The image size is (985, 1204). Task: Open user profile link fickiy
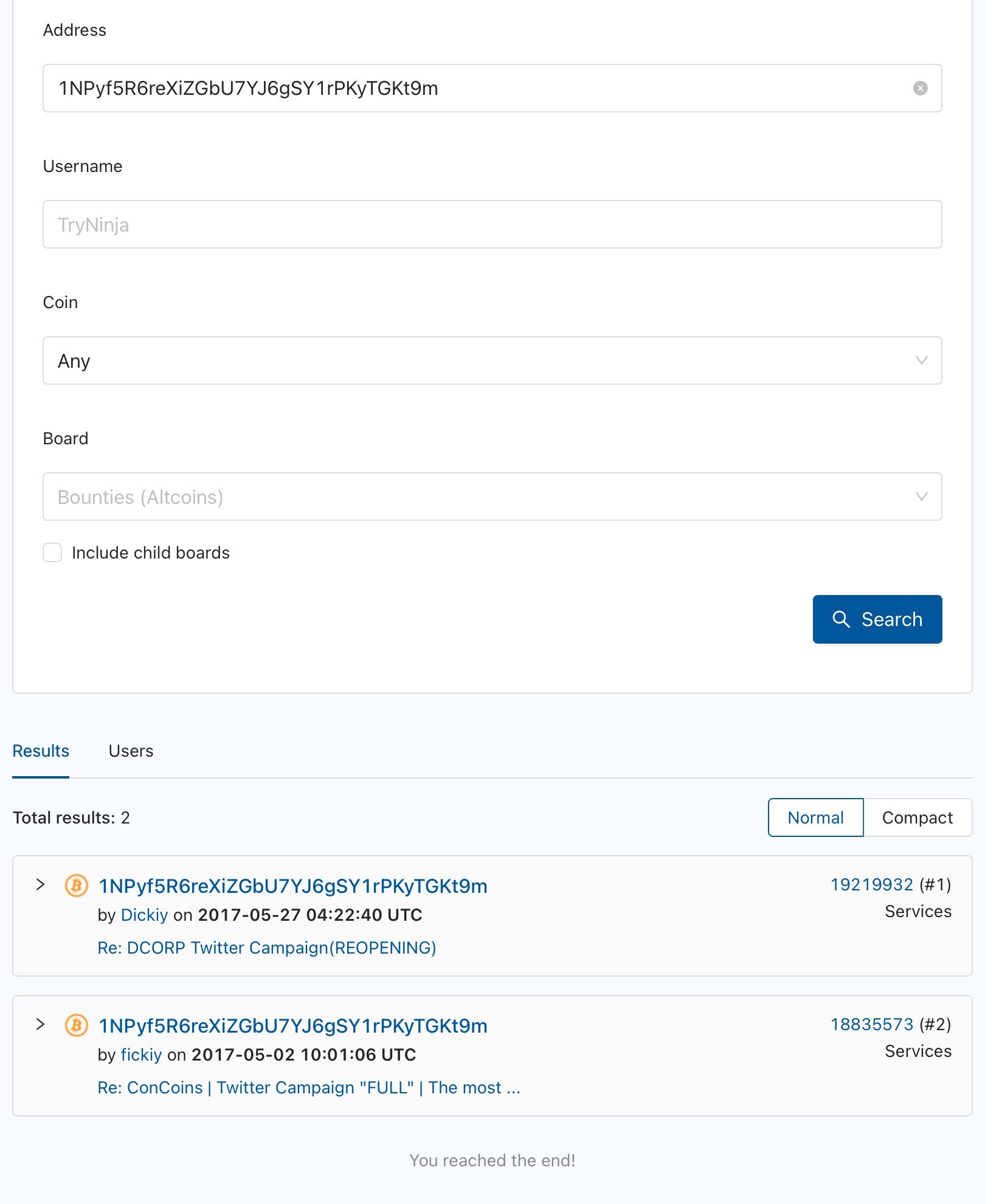(x=141, y=1054)
